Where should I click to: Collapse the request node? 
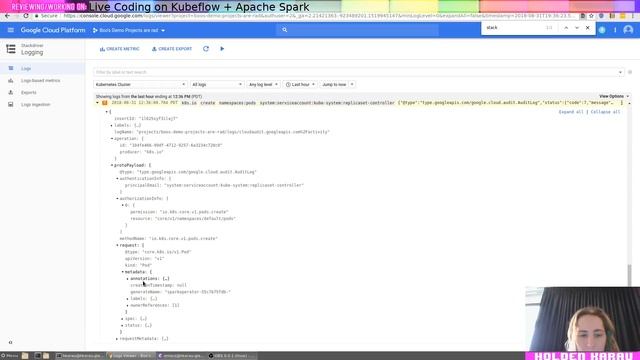point(117,245)
